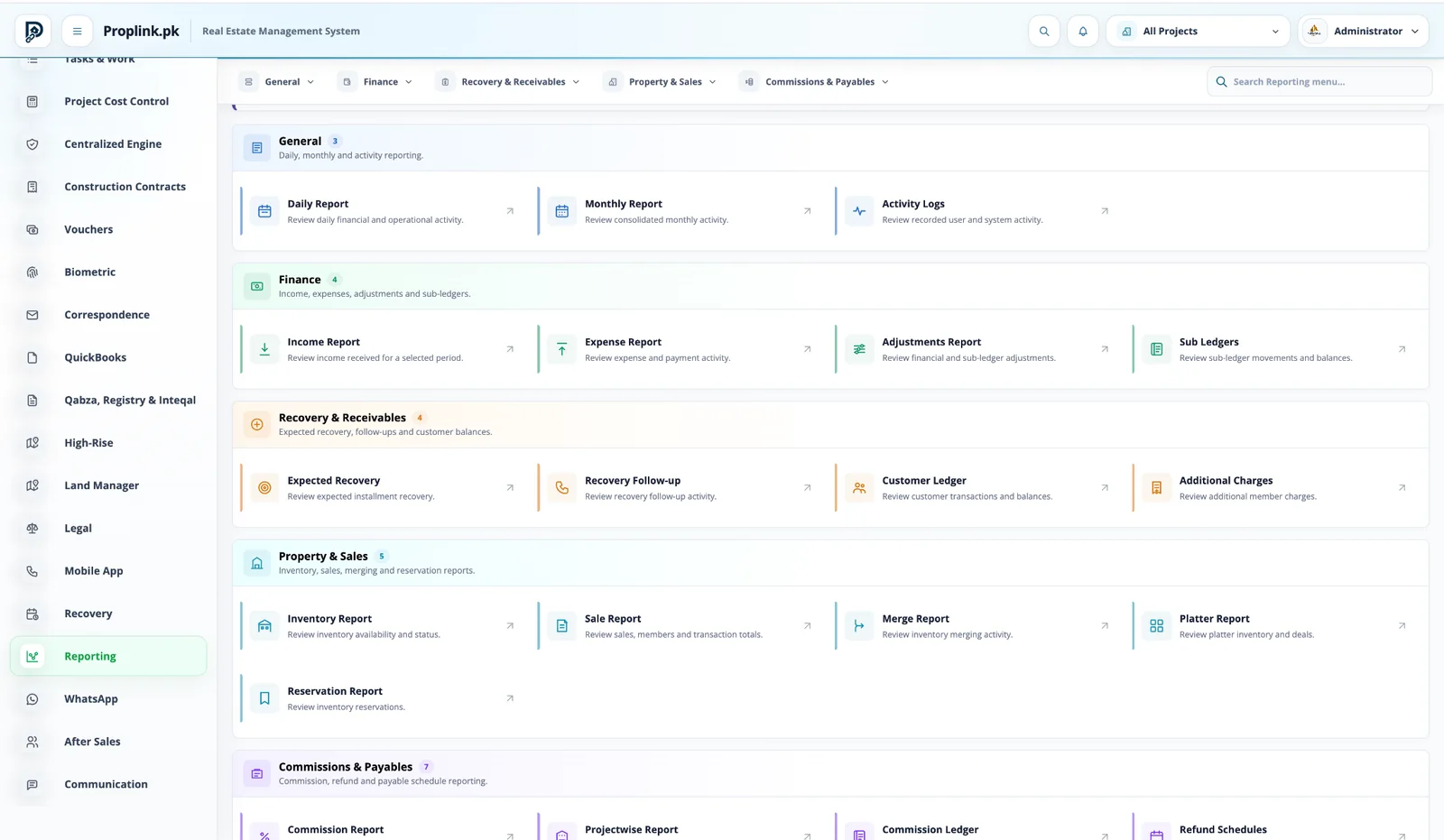Click the Expense Report upload icon
The image size is (1444, 840).
561,349
